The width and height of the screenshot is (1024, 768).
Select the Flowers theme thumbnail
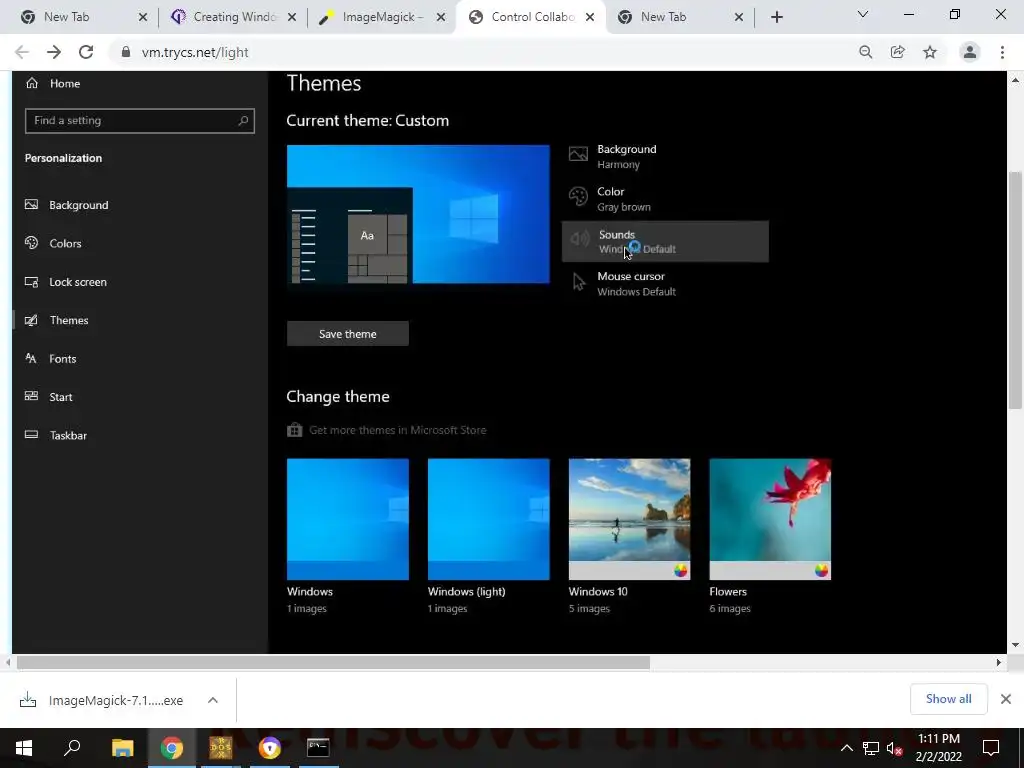tap(770, 519)
